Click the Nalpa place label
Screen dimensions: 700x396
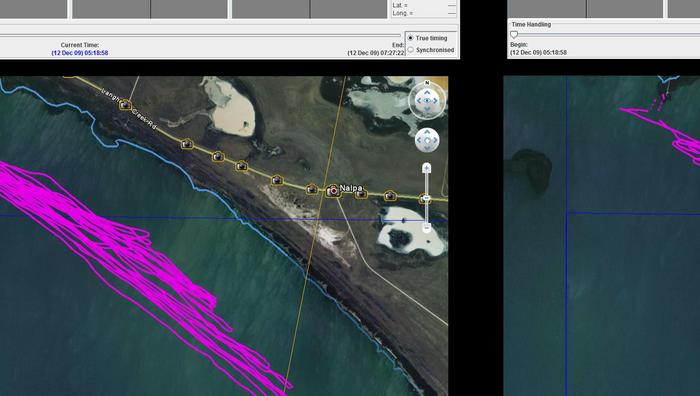[351, 188]
